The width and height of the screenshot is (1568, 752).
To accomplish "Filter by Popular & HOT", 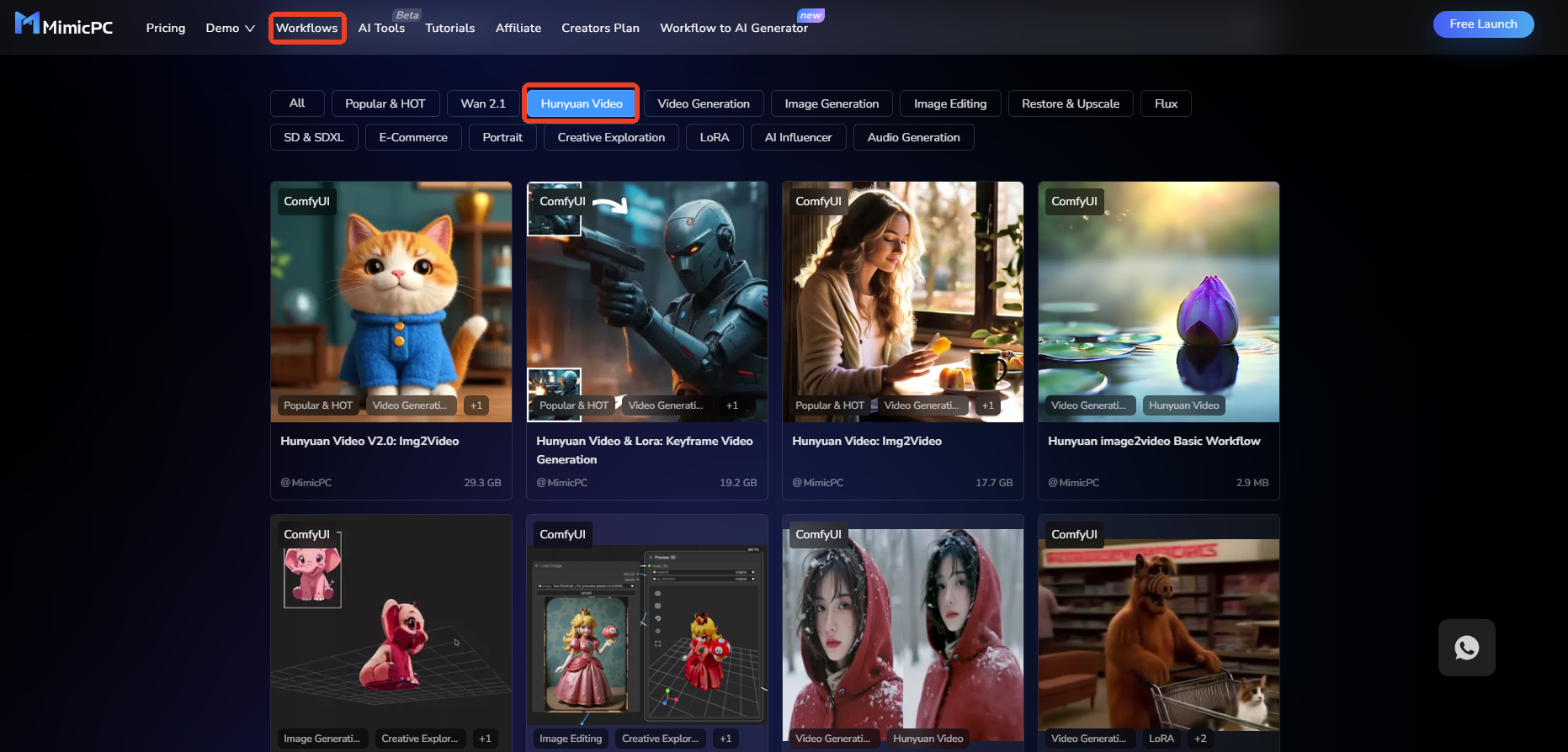I will coord(385,103).
